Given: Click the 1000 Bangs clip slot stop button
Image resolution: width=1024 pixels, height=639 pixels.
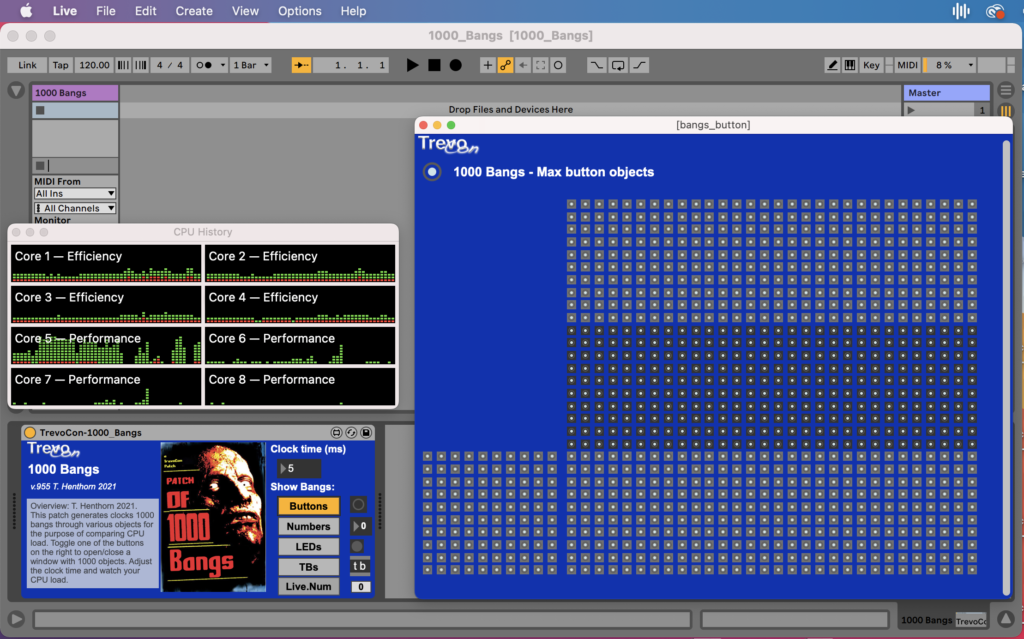Looking at the screenshot, I should point(40,110).
